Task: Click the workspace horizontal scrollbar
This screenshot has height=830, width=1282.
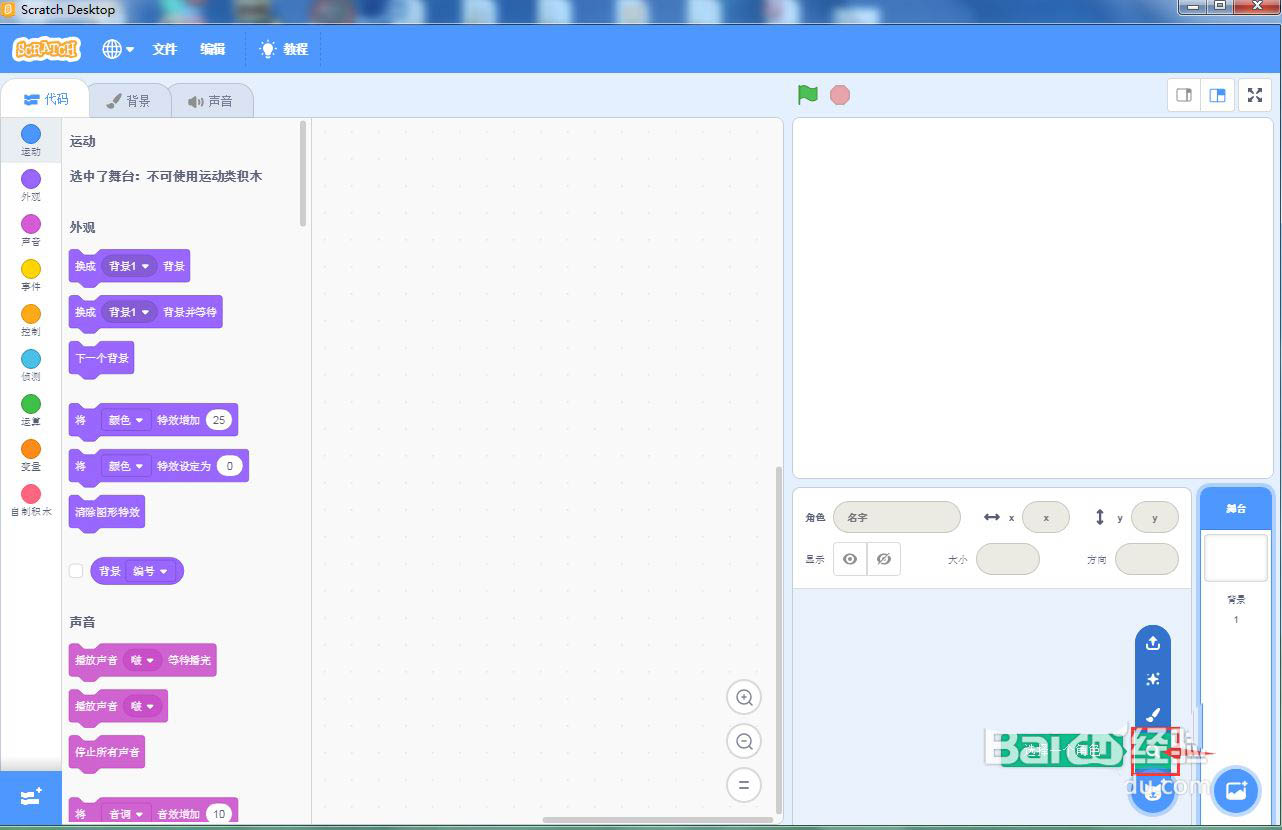Action: [x=660, y=820]
